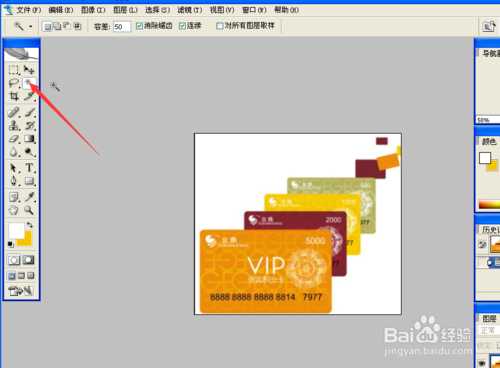Select the Type (T) tool

pos(29,167)
